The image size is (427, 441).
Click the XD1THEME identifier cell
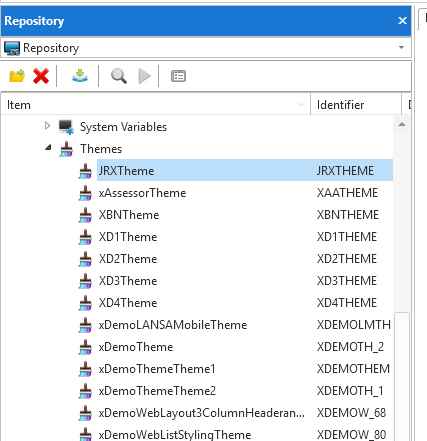tap(347, 237)
